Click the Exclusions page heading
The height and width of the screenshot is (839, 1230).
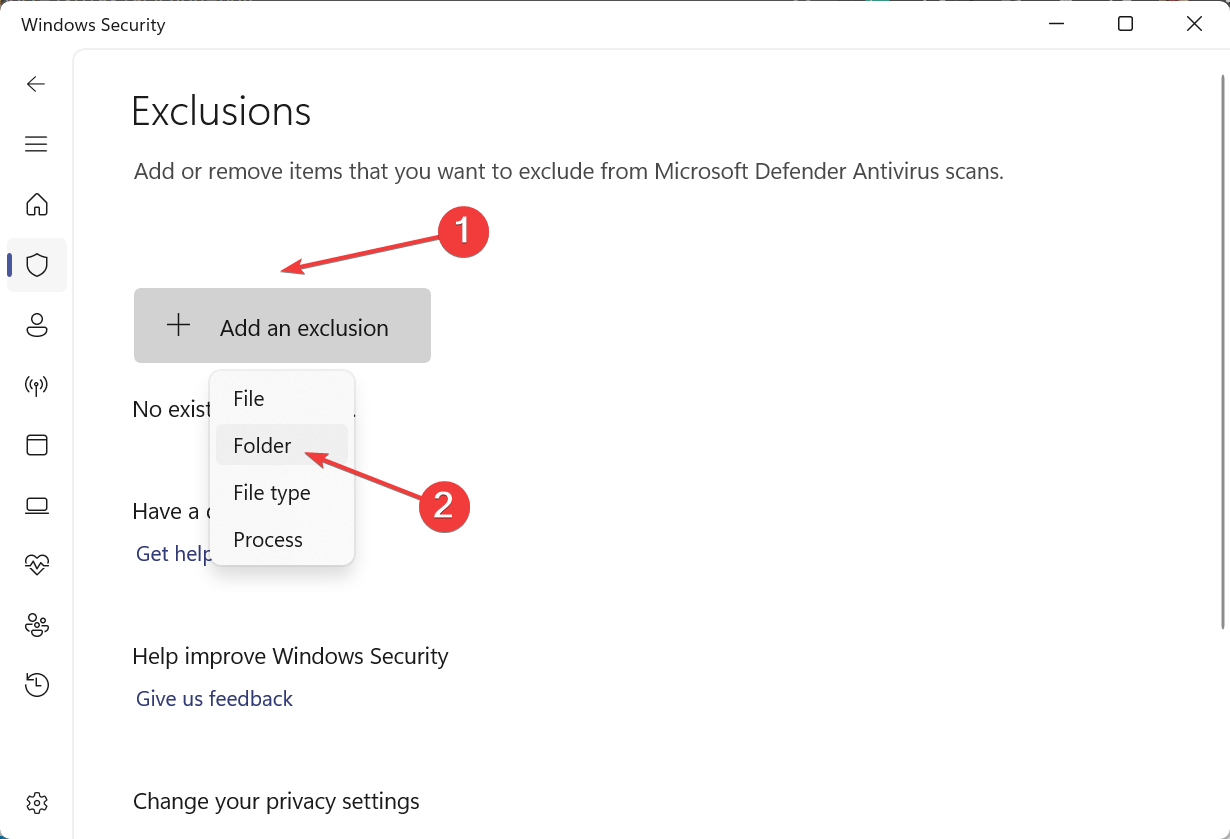tap(221, 110)
